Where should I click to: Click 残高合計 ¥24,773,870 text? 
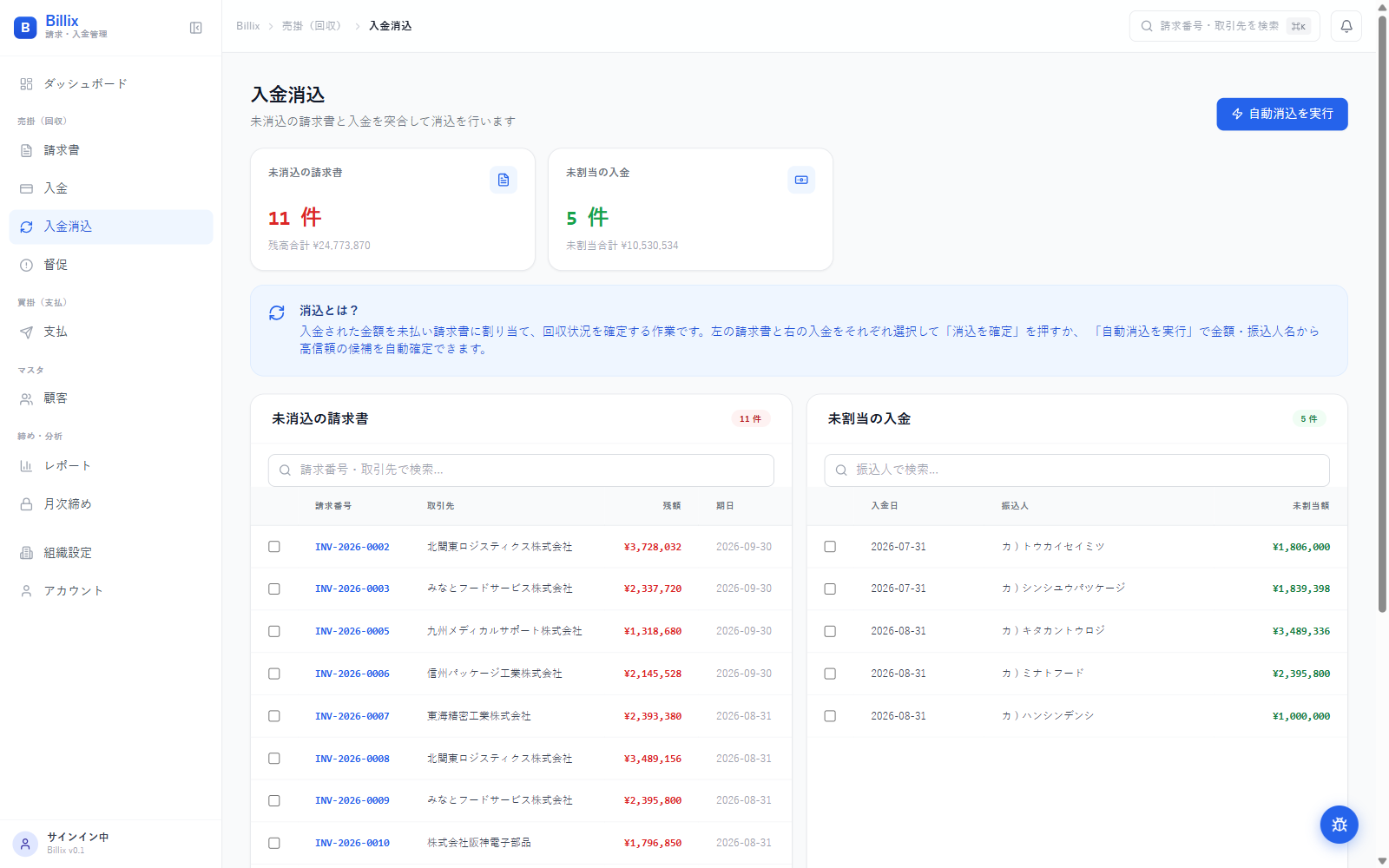pyautogui.click(x=319, y=246)
